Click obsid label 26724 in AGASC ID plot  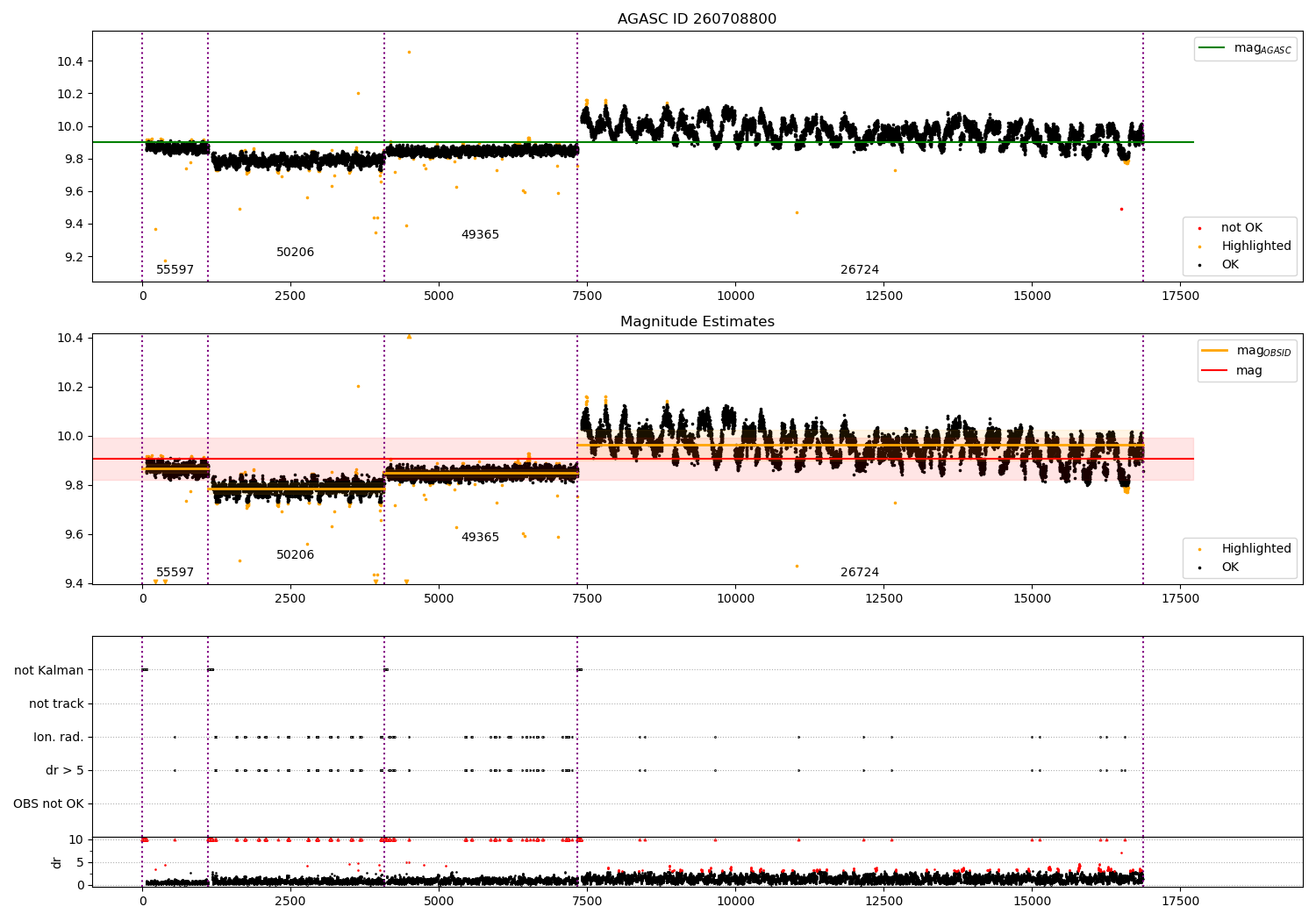tap(860, 270)
